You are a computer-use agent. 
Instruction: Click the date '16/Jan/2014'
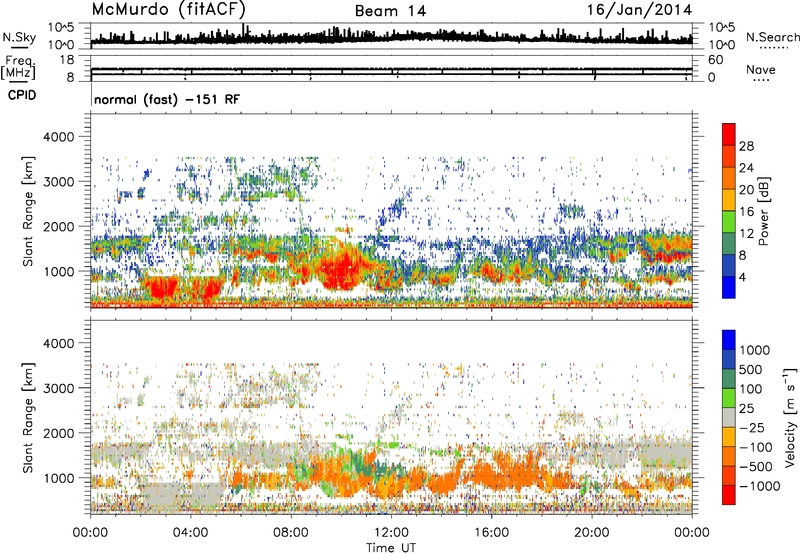click(x=639, y=10)
